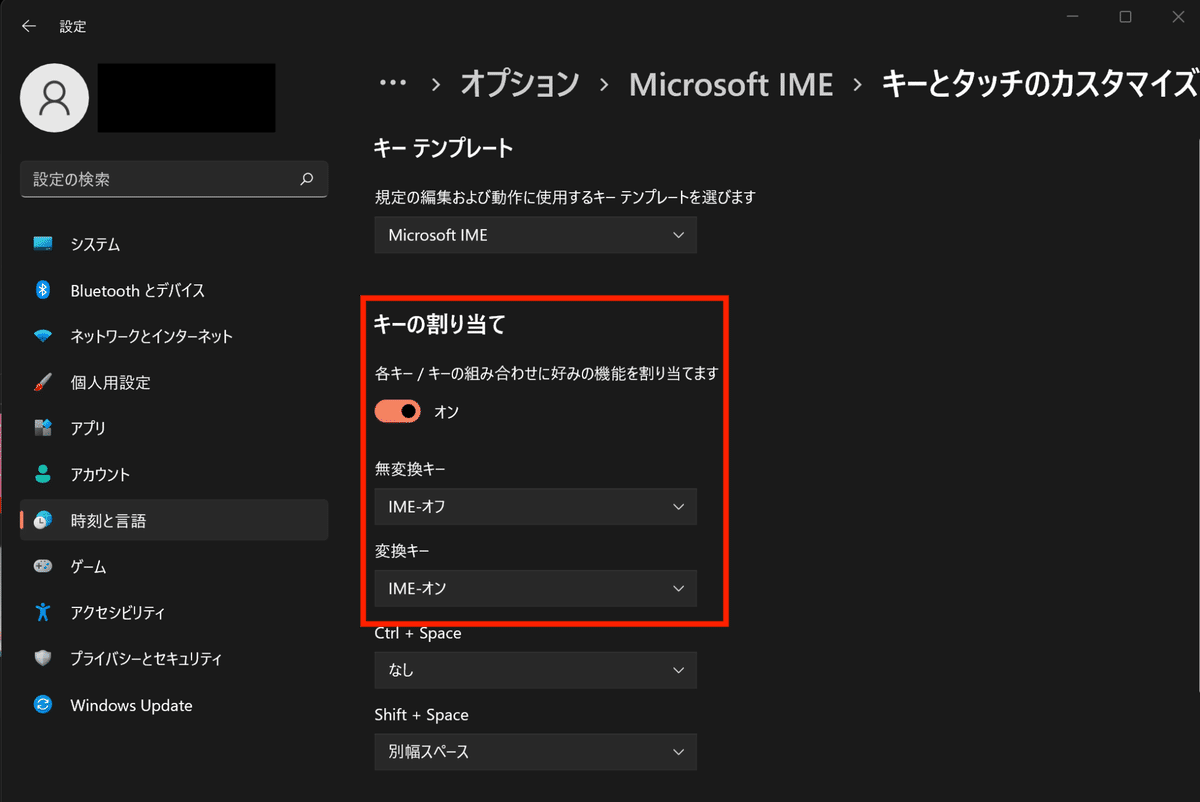Image resolution: width=1200 pixels, height=802 pixels.
Task: Open アカウント settings category
Action: pos(174,474)
